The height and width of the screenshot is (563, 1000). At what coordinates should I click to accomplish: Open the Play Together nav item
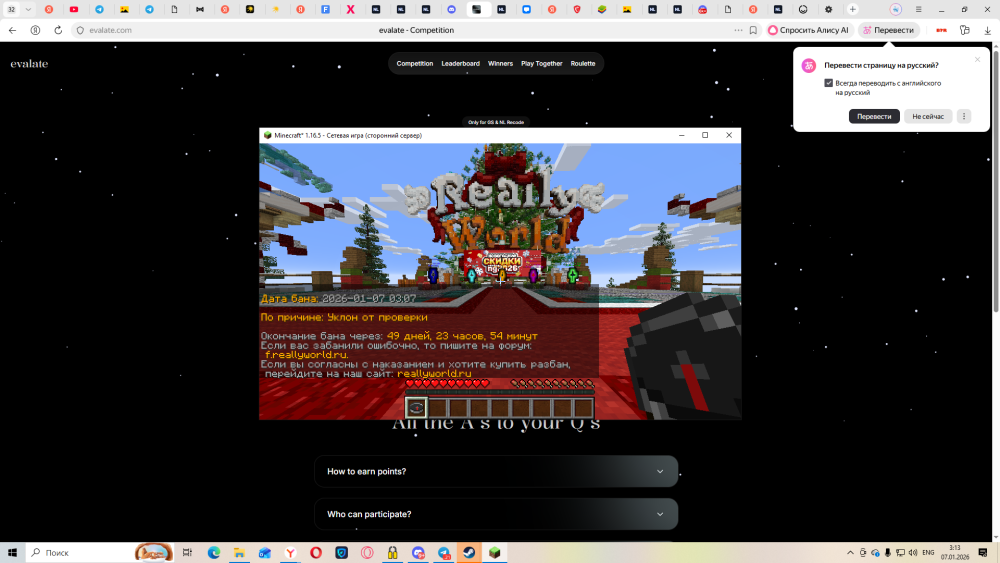541,64
